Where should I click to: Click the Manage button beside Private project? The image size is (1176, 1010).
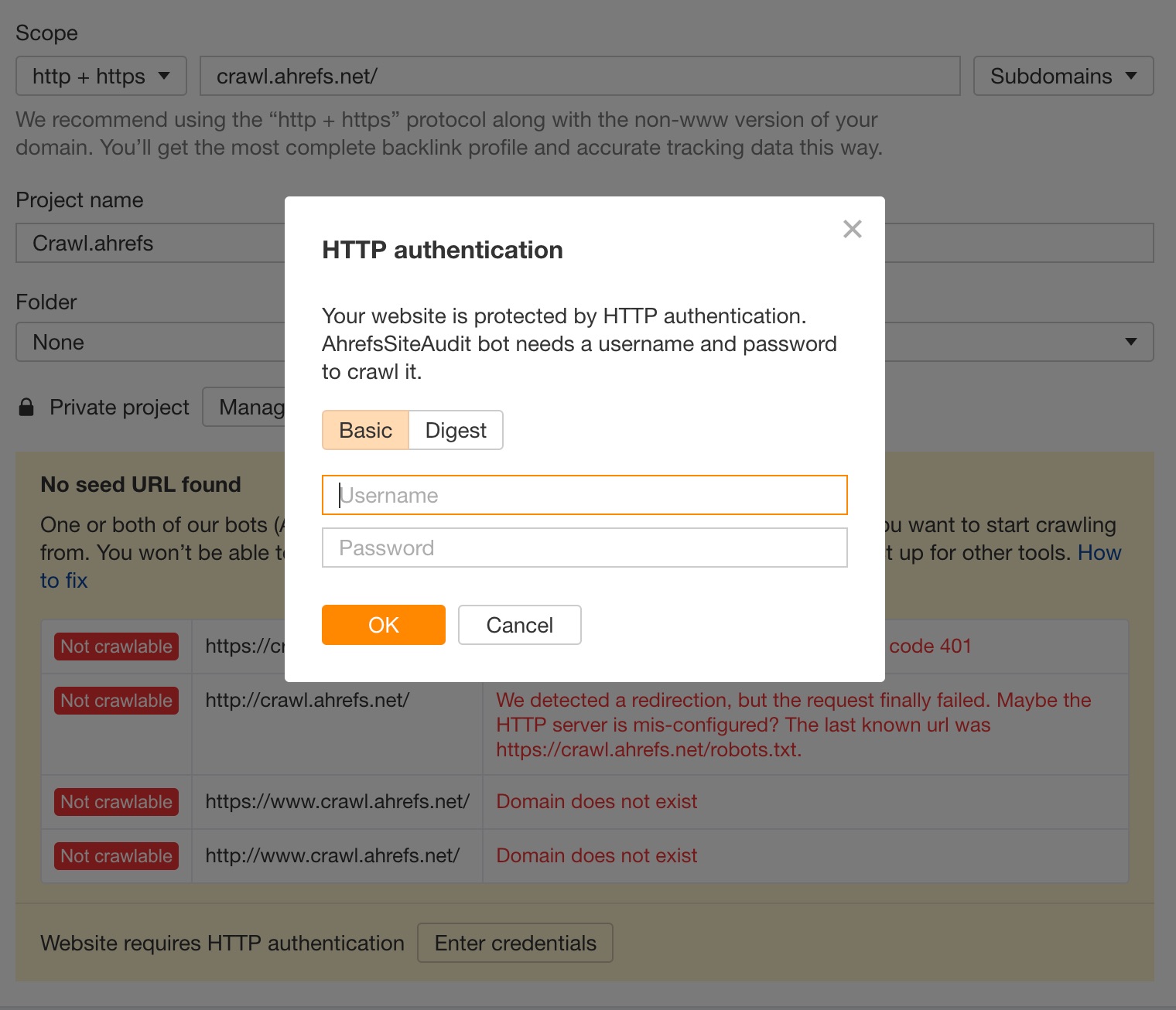[248, 406]
